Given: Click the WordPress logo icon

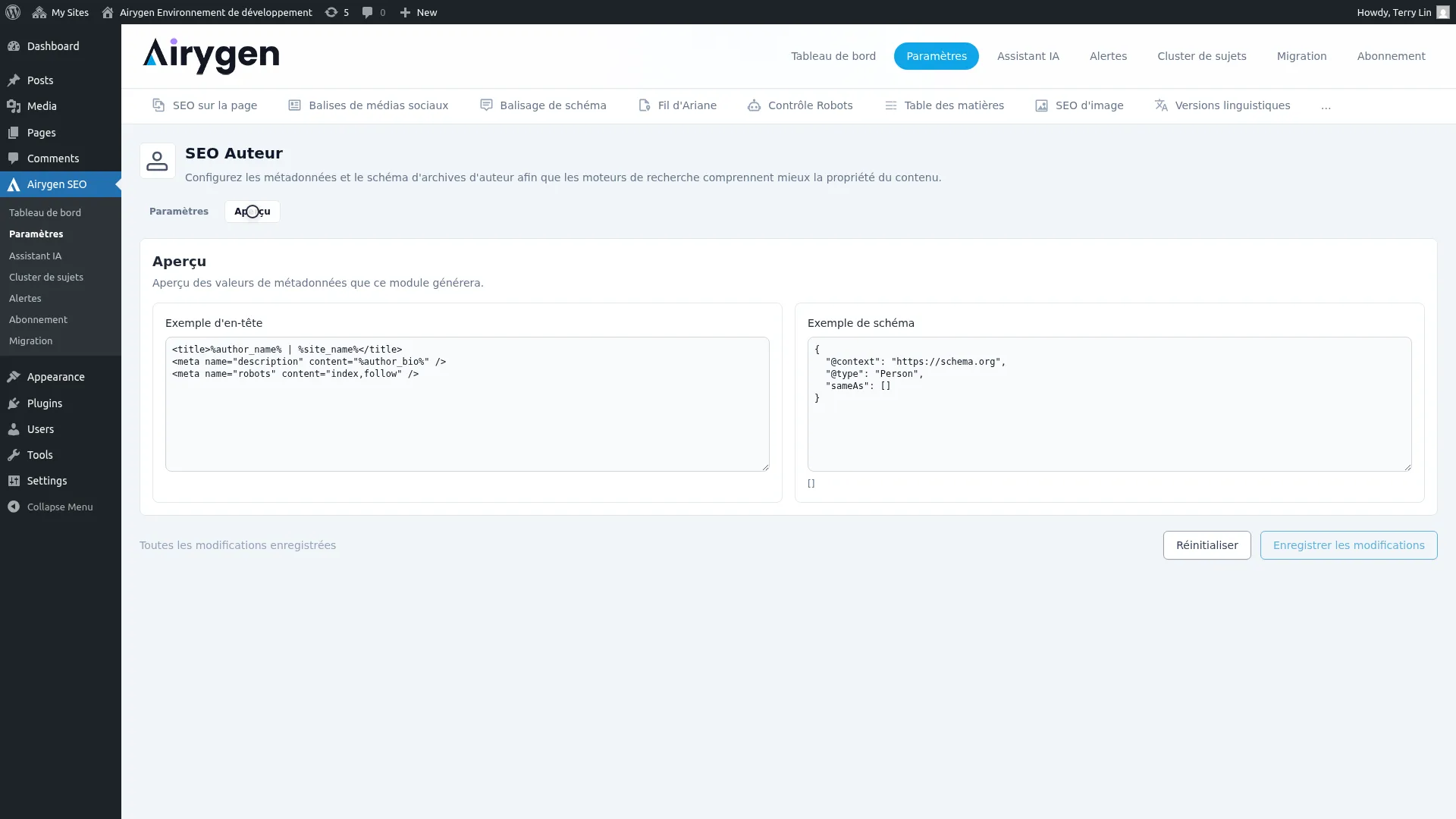Looking at the screenshot, I should [13, 12].
